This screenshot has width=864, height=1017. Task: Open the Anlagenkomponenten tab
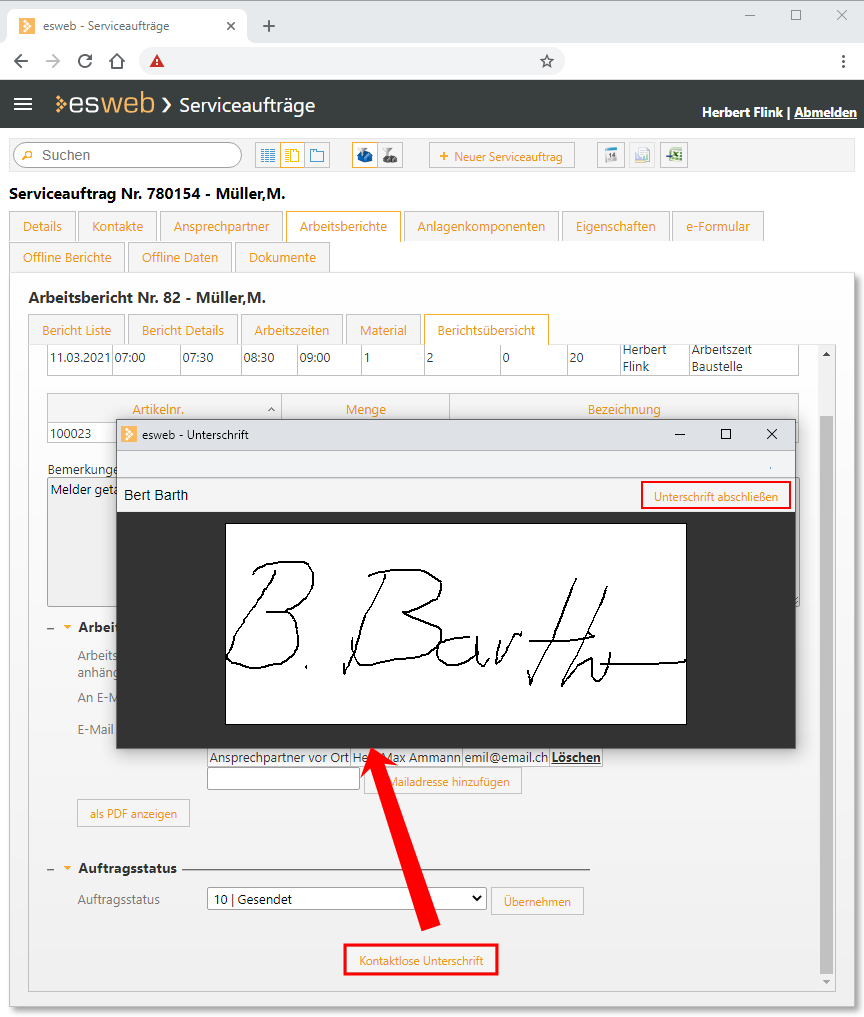tap(481, 226)
